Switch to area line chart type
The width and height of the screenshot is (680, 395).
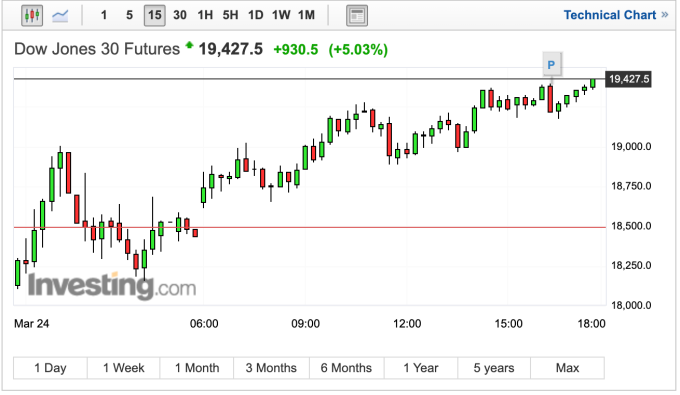60,16
